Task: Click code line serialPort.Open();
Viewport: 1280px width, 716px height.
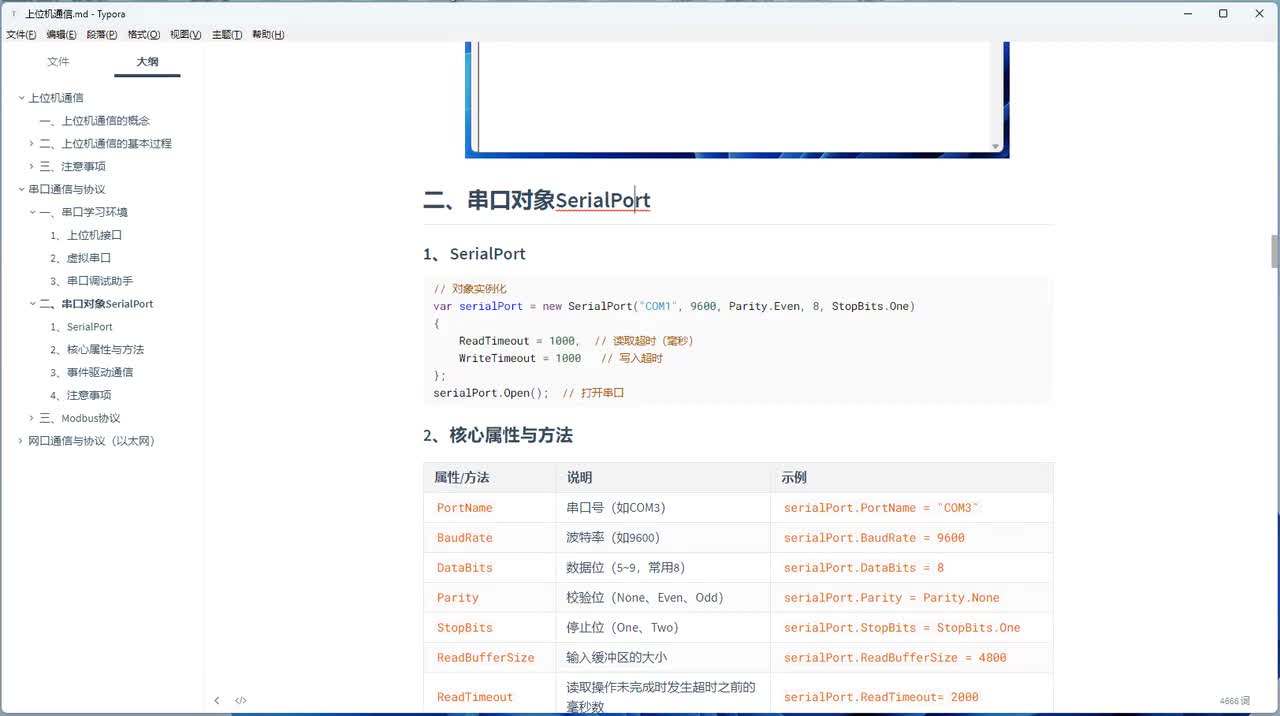Action: (x=491, y=393)
